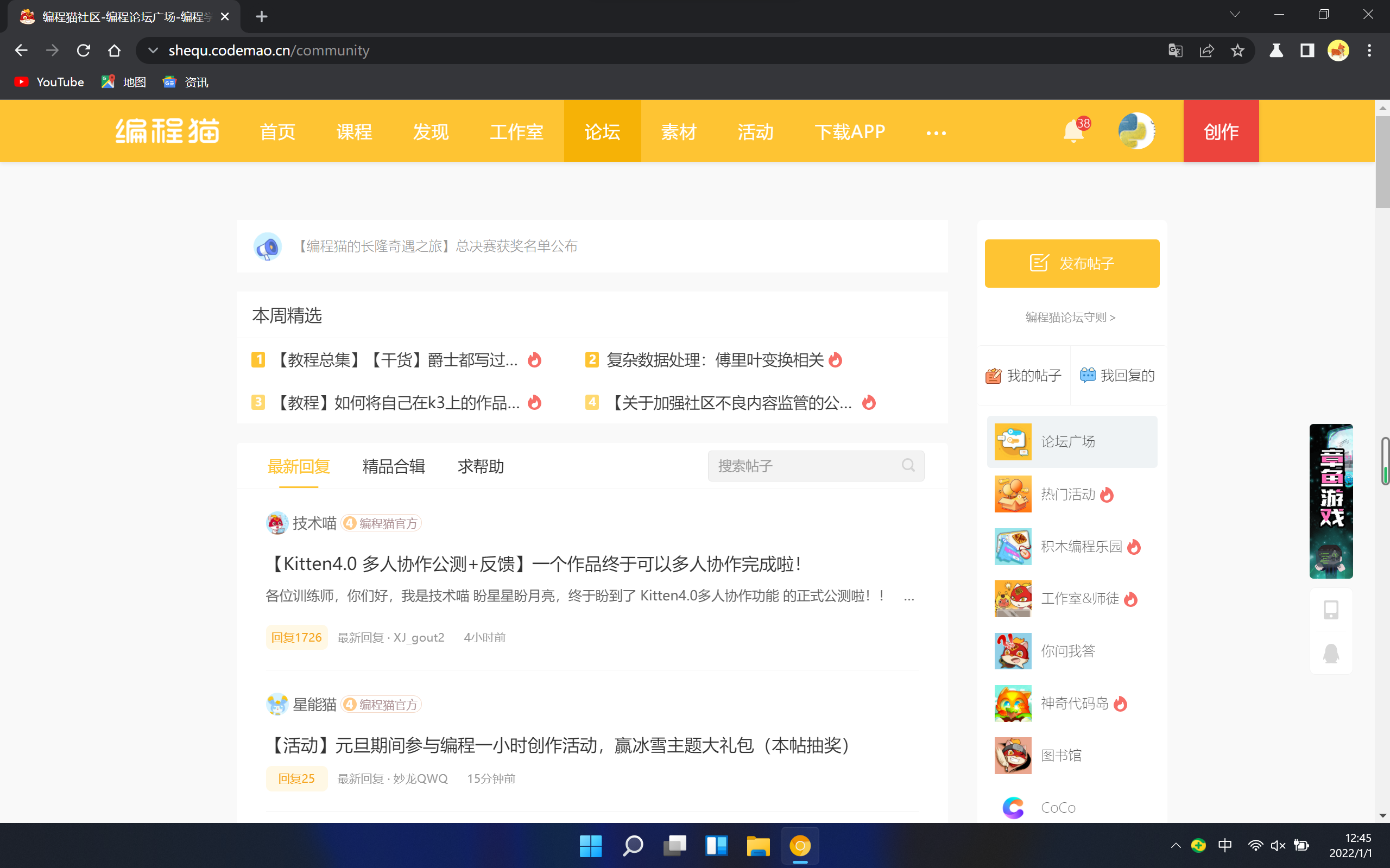Open the user avatar profile menu
Screen dimensions: 1390x868
coord(1136,131)
